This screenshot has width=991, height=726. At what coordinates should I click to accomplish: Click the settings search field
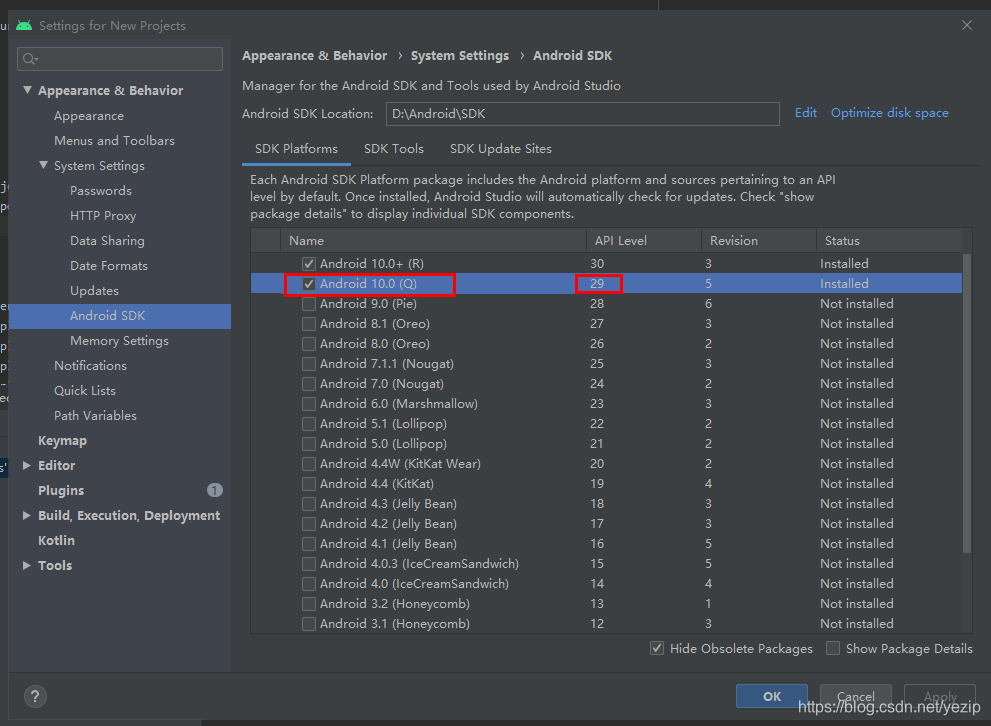pos(120,59)
